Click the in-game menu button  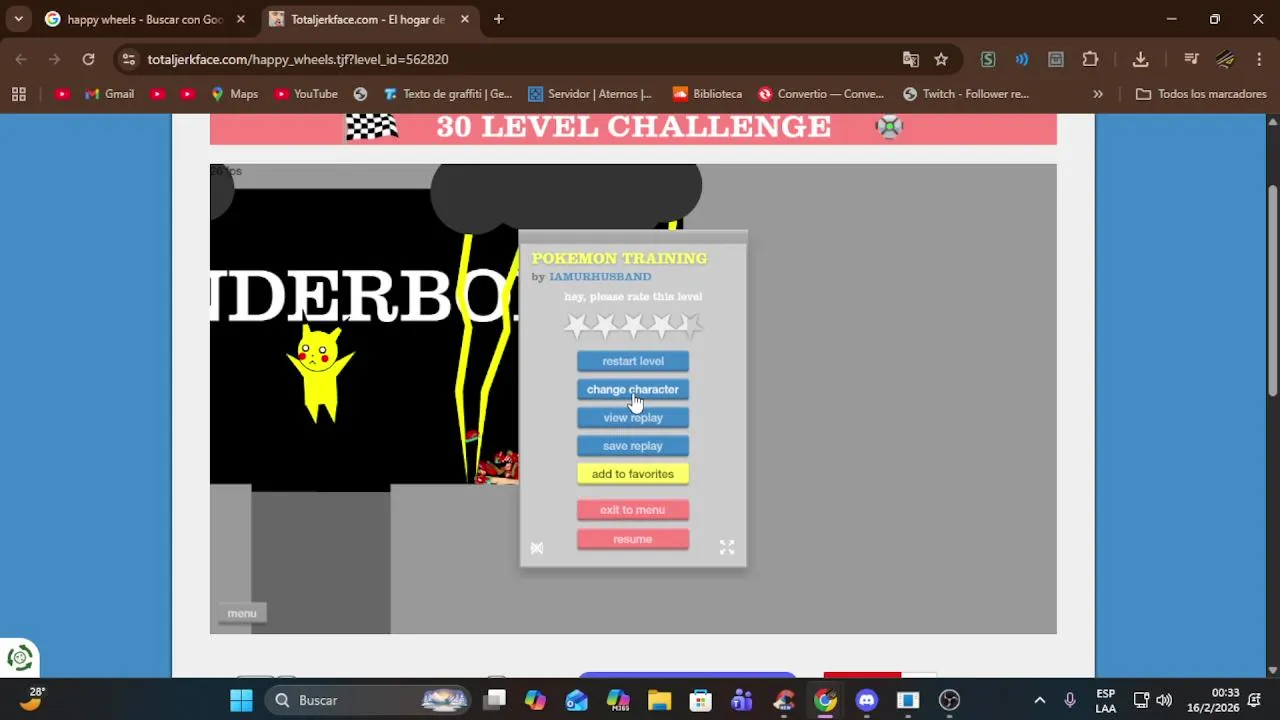(241, 613)
